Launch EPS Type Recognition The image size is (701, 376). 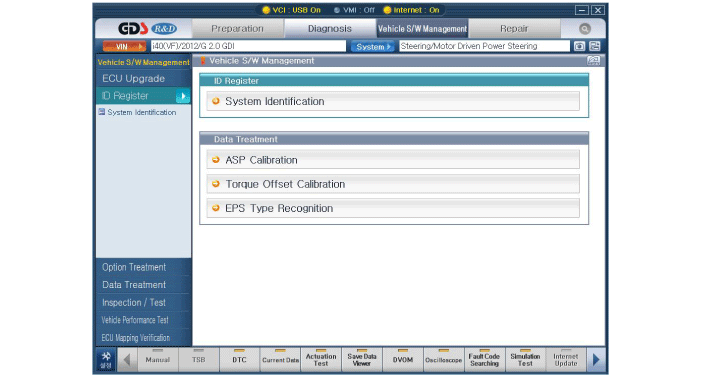coord(393,208)
